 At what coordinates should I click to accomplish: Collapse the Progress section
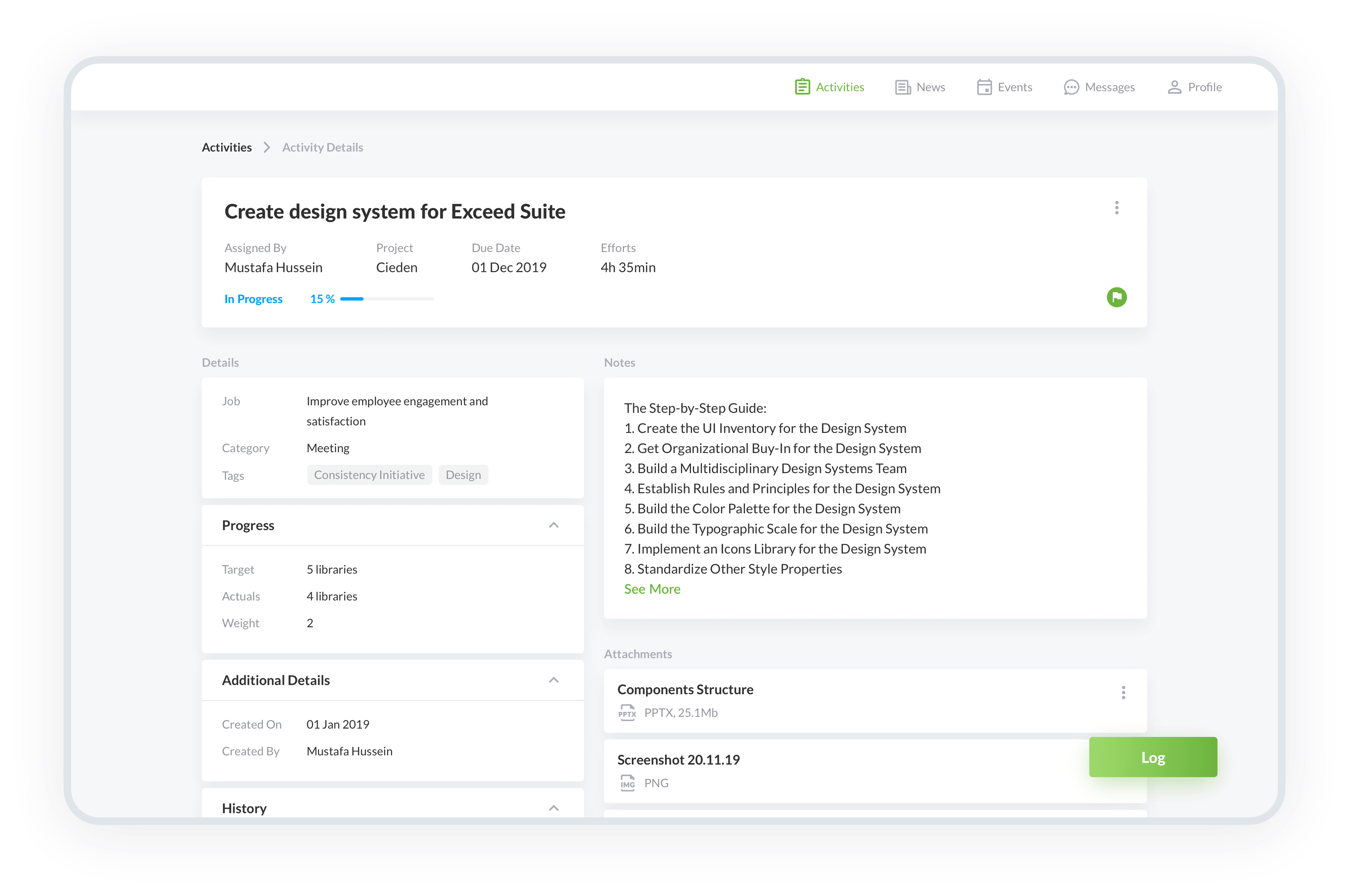(x=553, y=525)
